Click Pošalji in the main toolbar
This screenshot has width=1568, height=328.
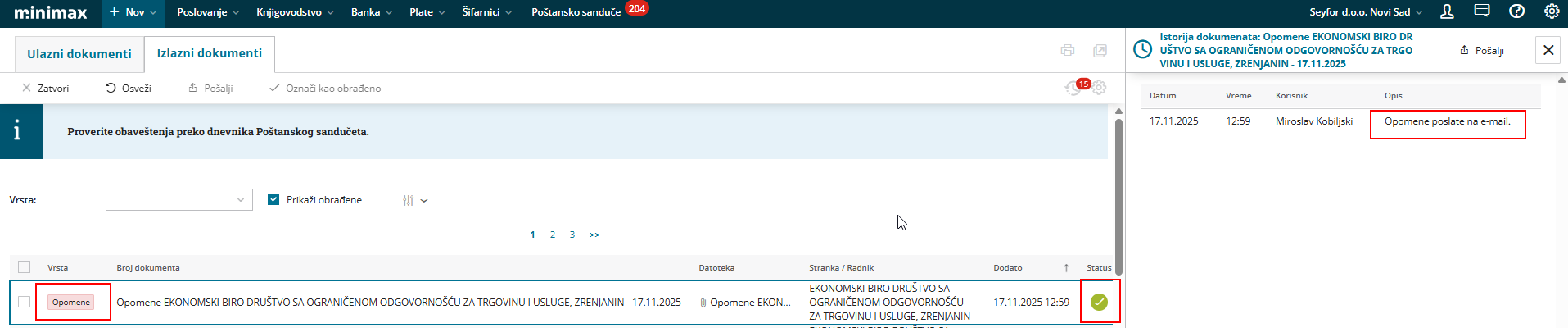(x=211, y=88)
